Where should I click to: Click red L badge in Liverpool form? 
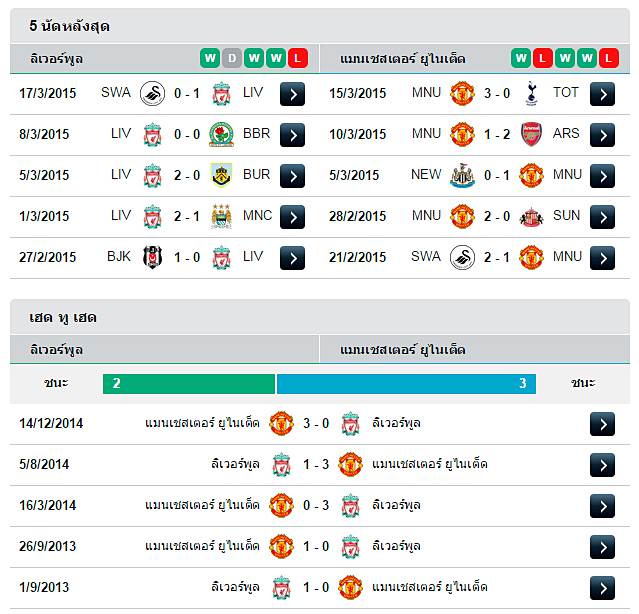[x=298, y=58]
